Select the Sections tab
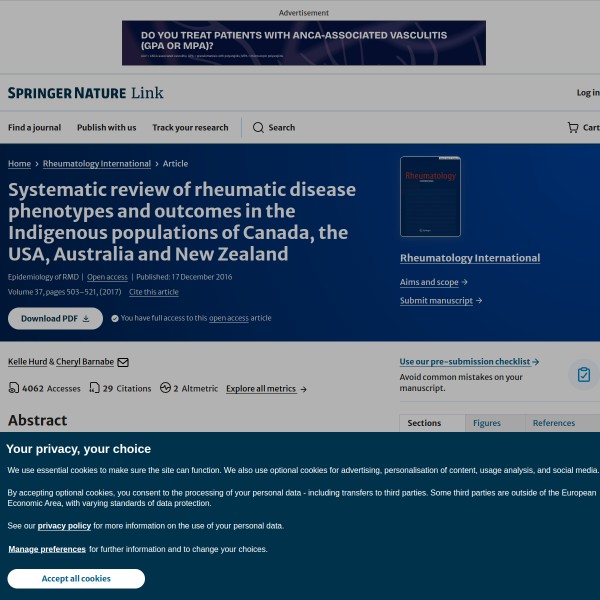Screen dimensions: 600x600 click(424, 423)
